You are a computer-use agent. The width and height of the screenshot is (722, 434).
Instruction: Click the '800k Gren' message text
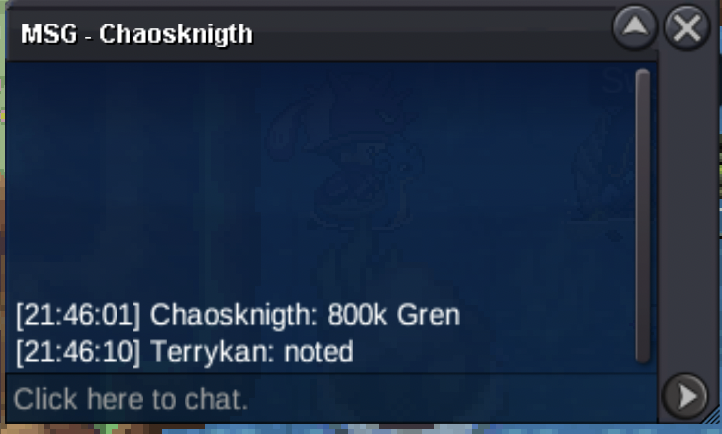click(x=393, y=315)
